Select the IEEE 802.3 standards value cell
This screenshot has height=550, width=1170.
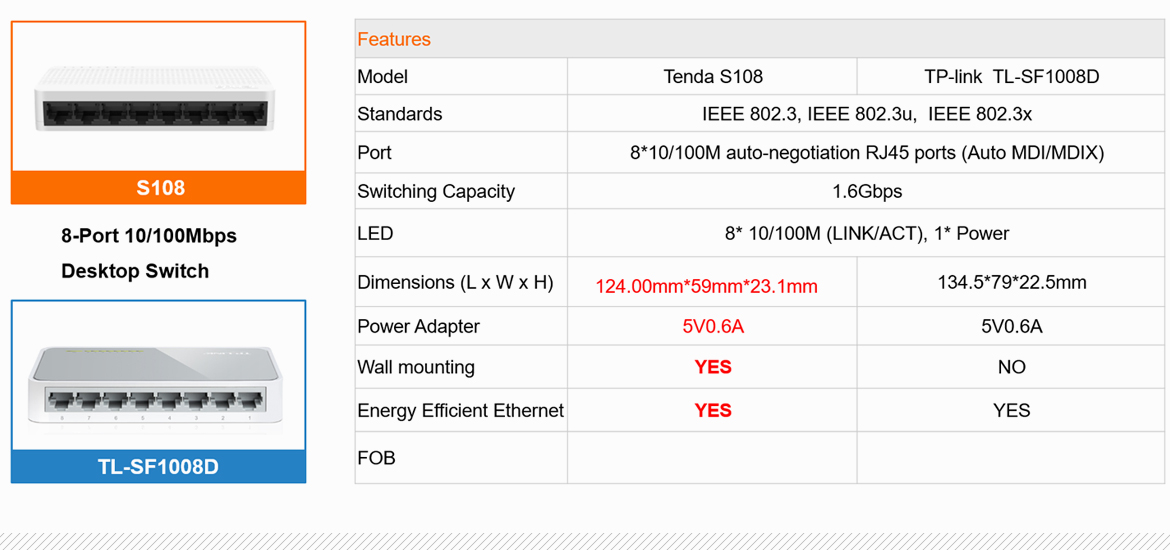866,114
